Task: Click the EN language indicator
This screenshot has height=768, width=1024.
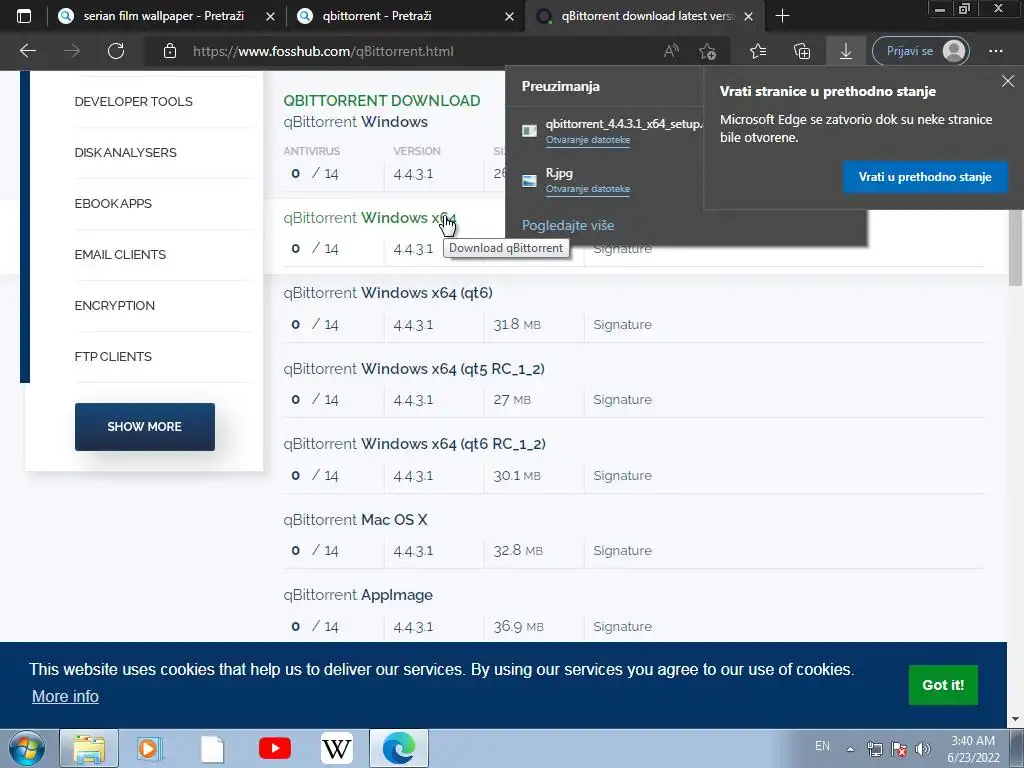Action: (x=822, y=746)
